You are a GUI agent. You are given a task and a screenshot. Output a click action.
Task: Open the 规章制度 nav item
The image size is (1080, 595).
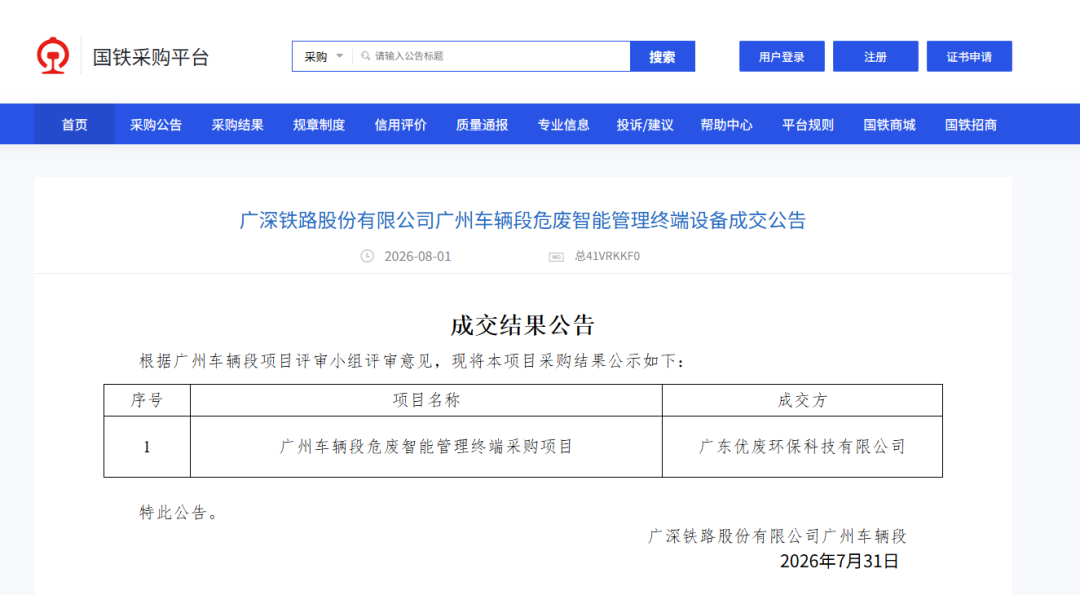click(319, 125)
